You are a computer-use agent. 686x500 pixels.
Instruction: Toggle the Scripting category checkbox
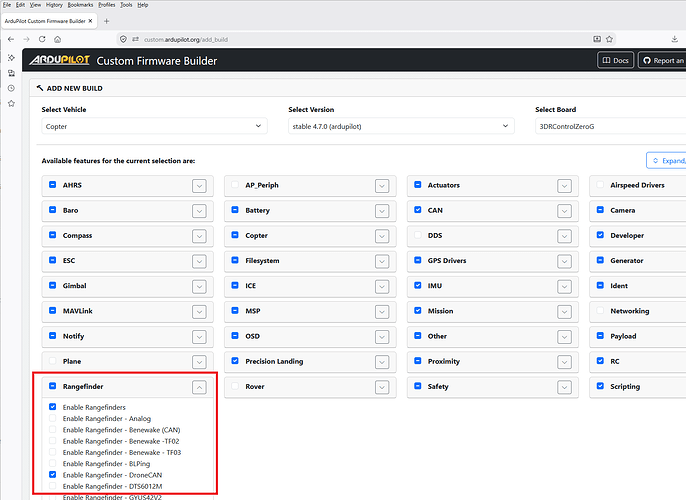pos(600,386)
